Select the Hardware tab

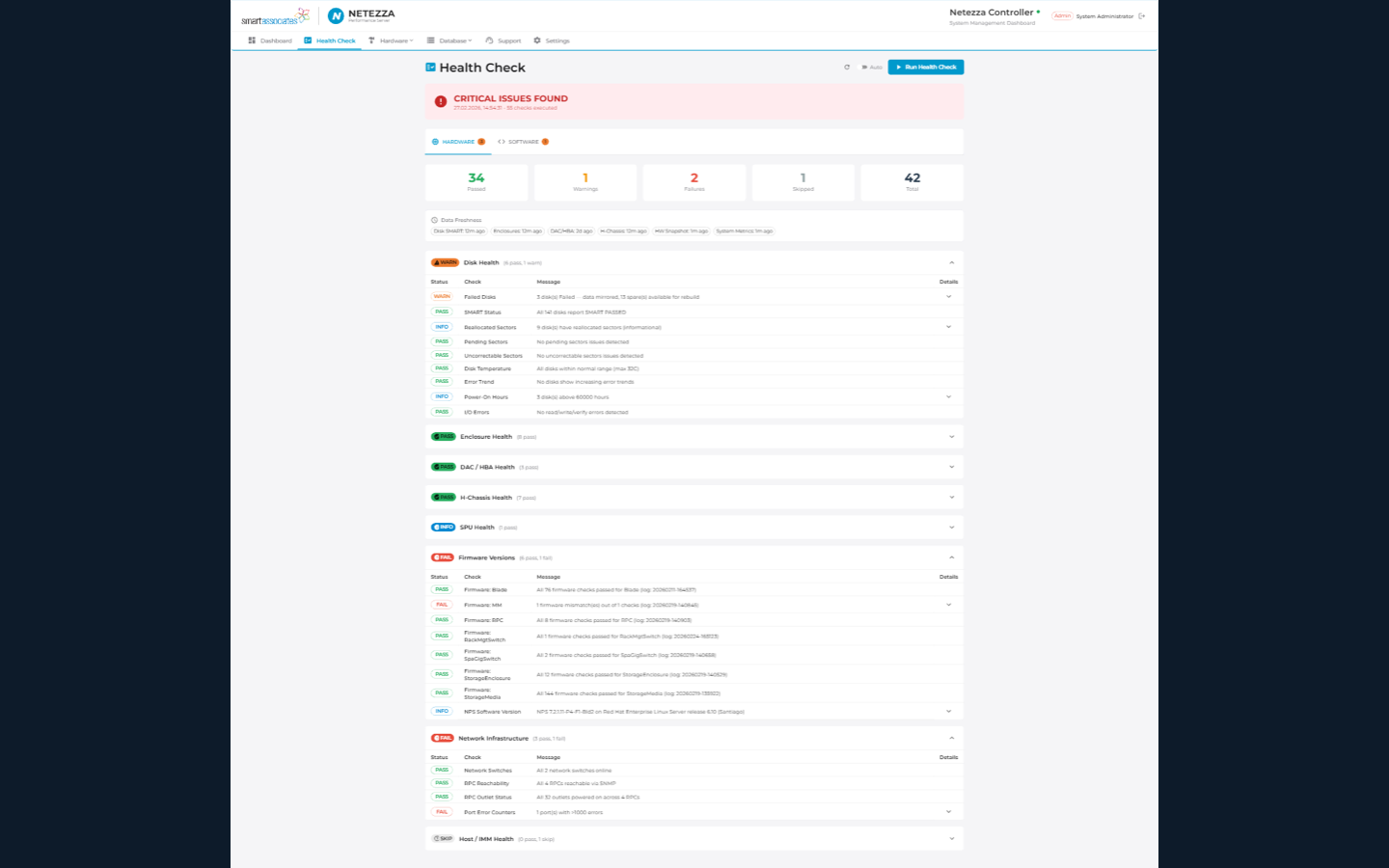(457, 141)
